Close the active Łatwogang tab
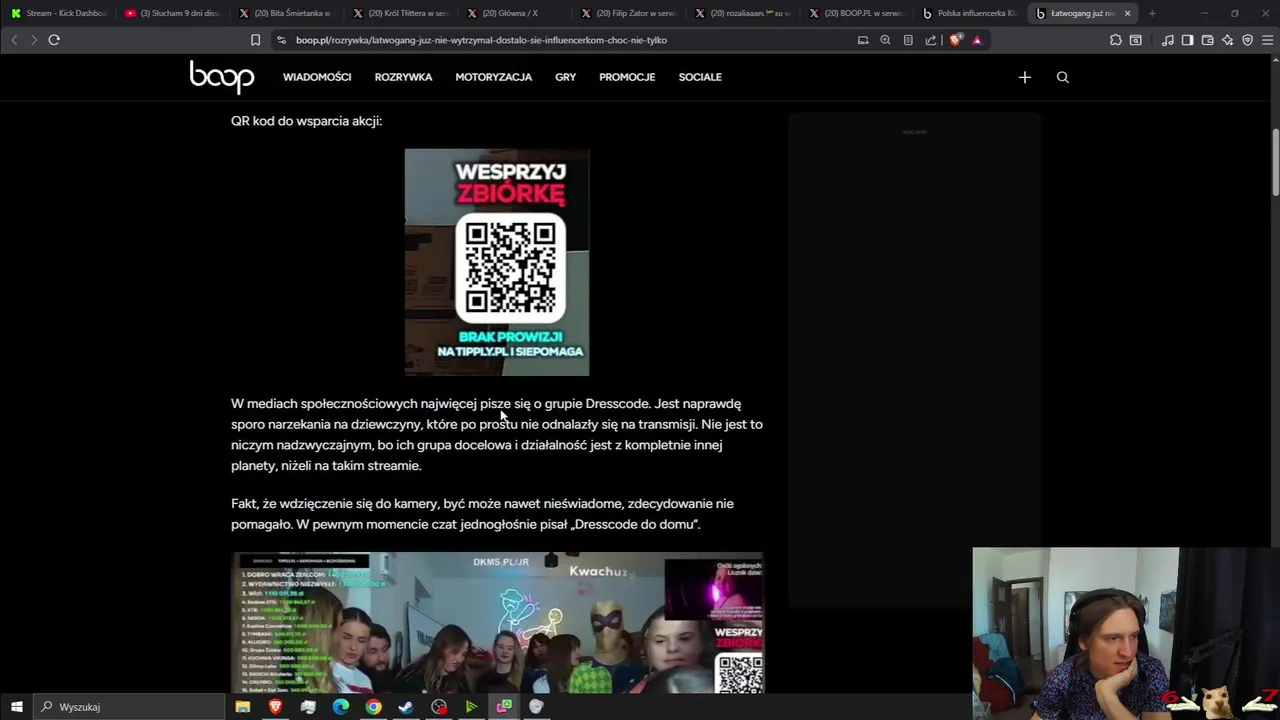Screen dimensions: 1280x720 [x=1127, y=13]
